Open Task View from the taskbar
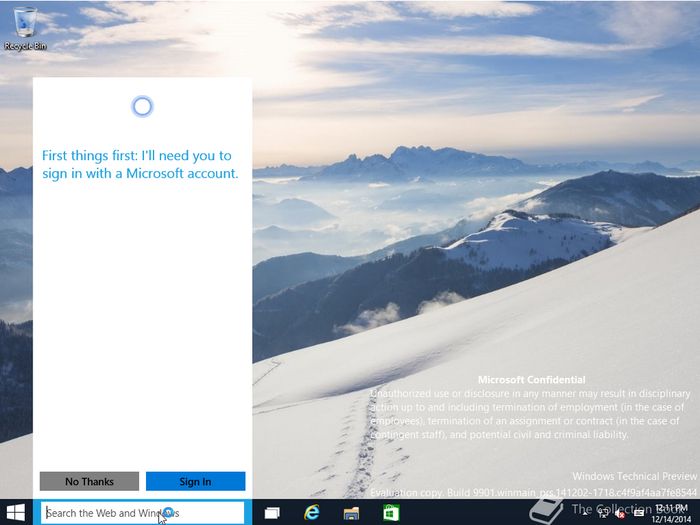700x525 pixels. 271,512
